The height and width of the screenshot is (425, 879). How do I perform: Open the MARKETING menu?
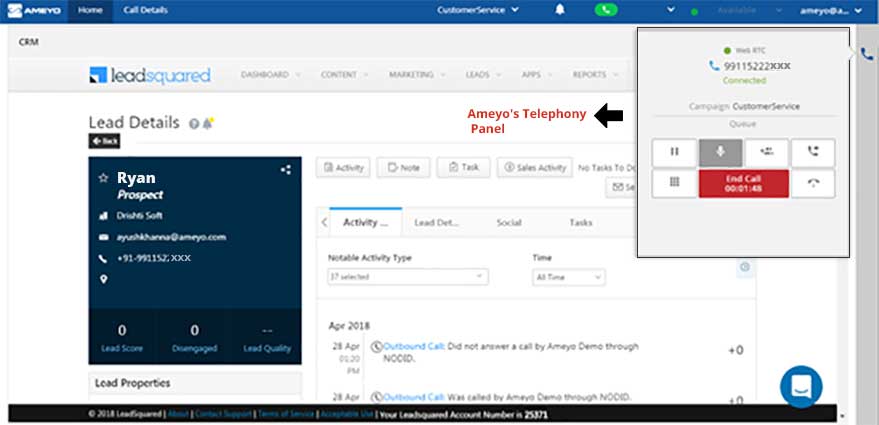pyautogui.click(x=417, y=75)
